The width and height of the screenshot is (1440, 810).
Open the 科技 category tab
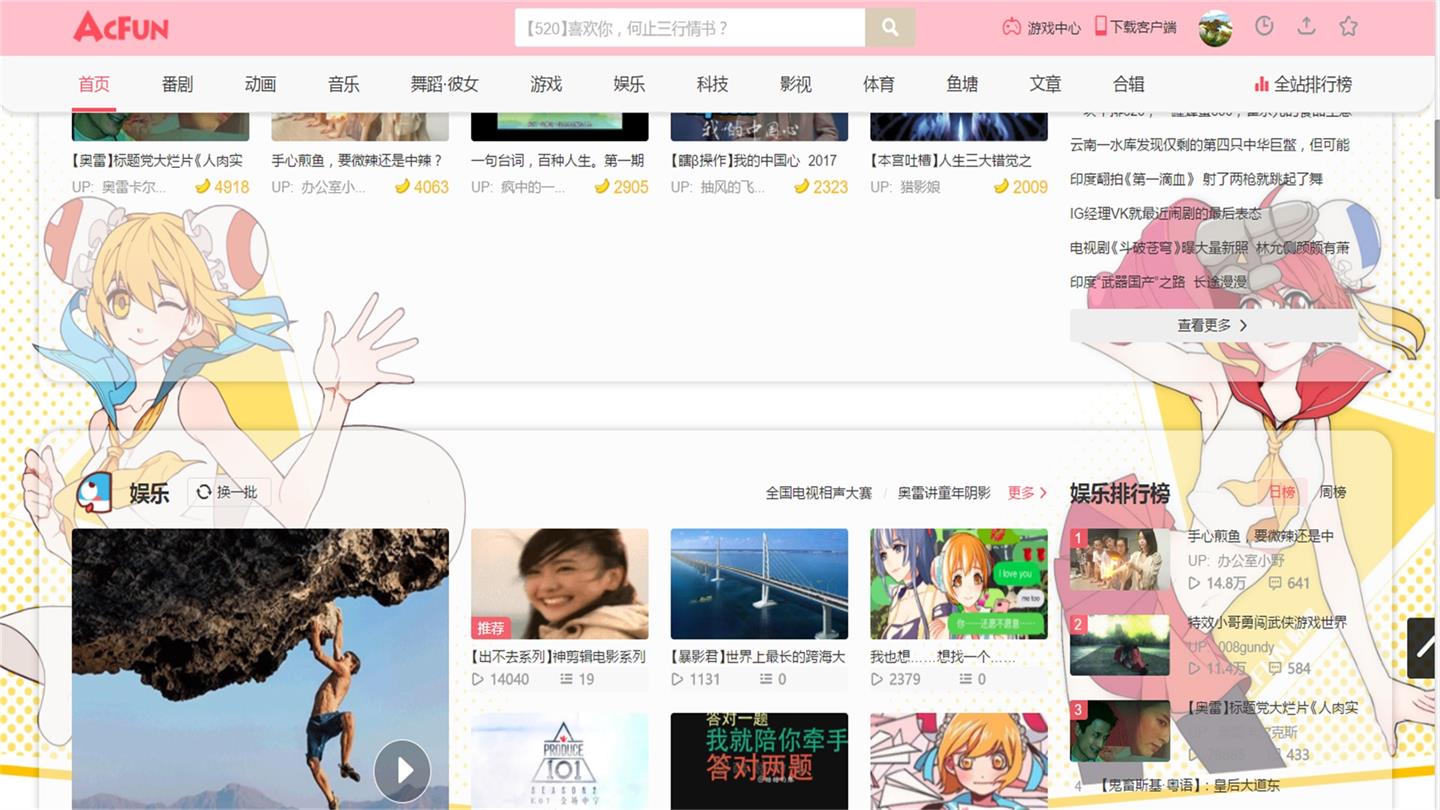[712, 84]
